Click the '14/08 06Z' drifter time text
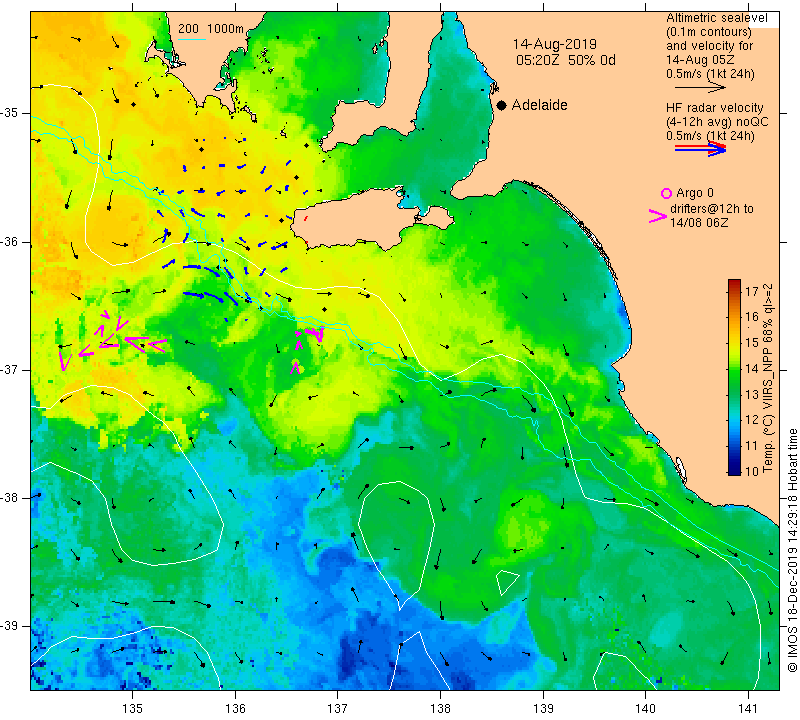This screenshot has height=720, width=800. (699, 223)
